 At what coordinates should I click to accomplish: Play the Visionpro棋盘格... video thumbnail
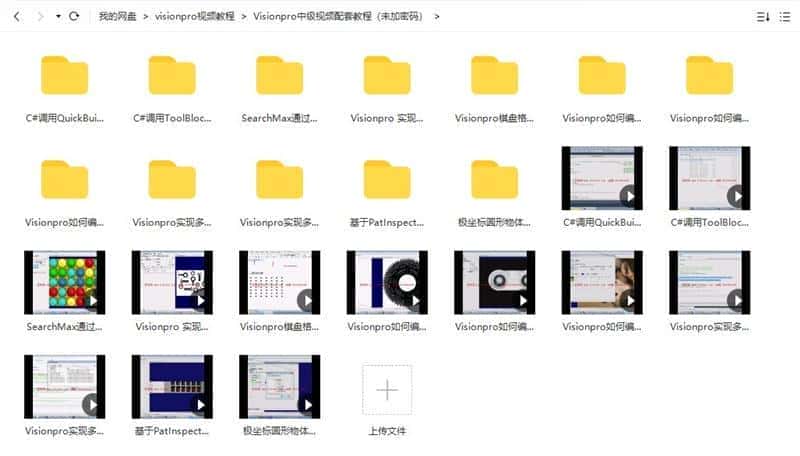coord(280,282)
